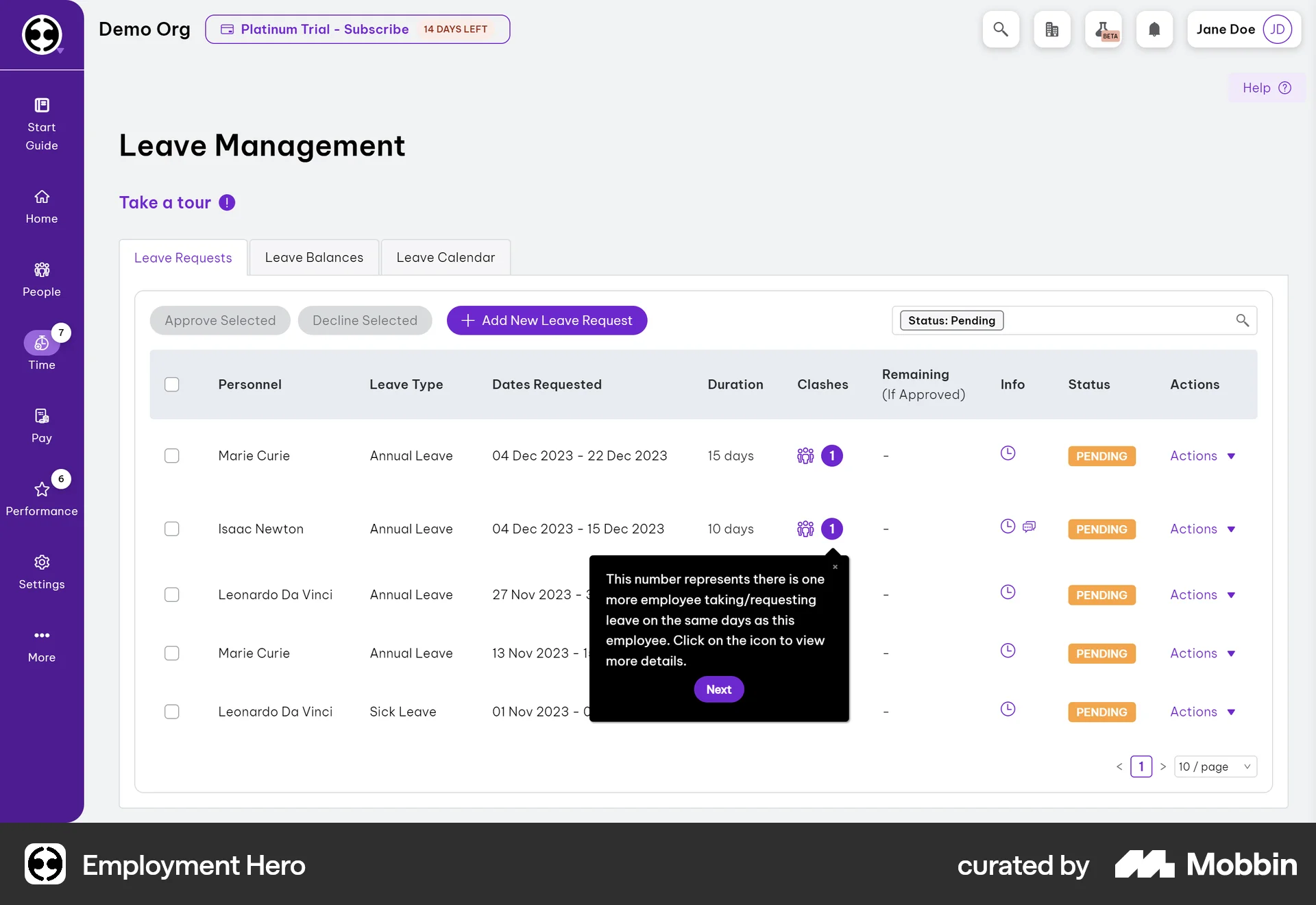Start the Take a tour walkthrough
The width and height of the screenshot is (1316, 905).
164,202
